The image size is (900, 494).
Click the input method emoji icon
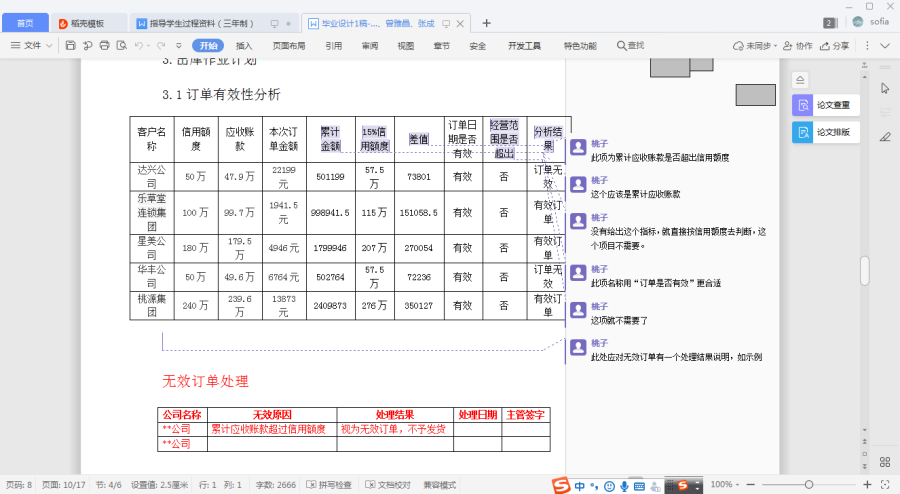(x=609, y=486)
